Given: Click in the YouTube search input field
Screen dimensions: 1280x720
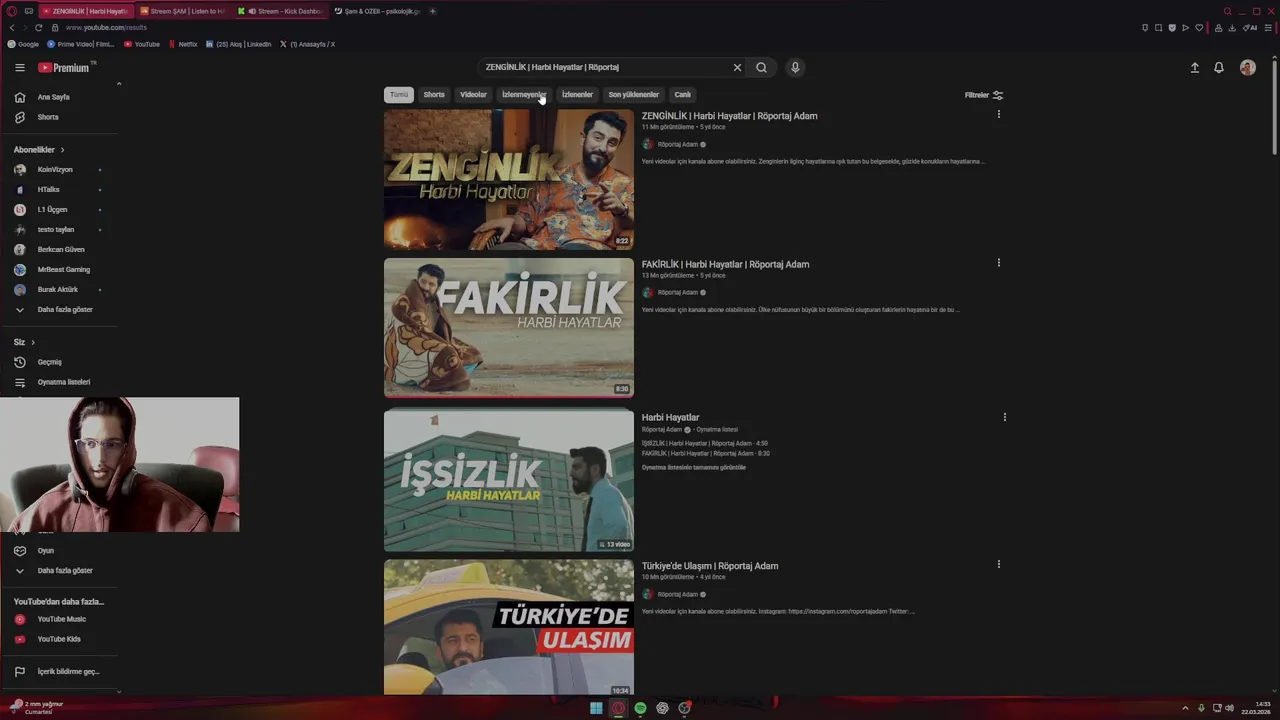Looking at the screenshot, I should coord(605,67).
